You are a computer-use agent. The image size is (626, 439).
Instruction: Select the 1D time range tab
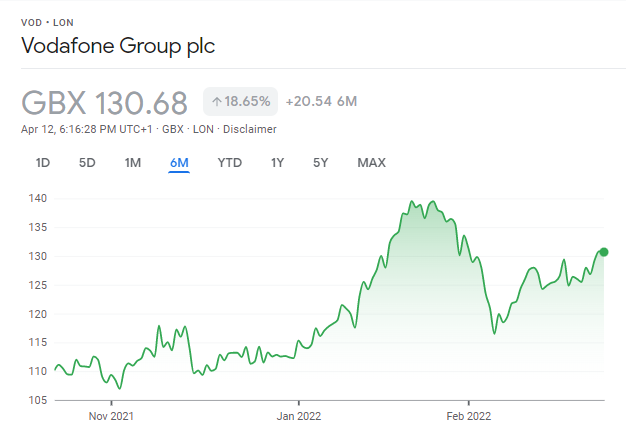coord(43,163)
